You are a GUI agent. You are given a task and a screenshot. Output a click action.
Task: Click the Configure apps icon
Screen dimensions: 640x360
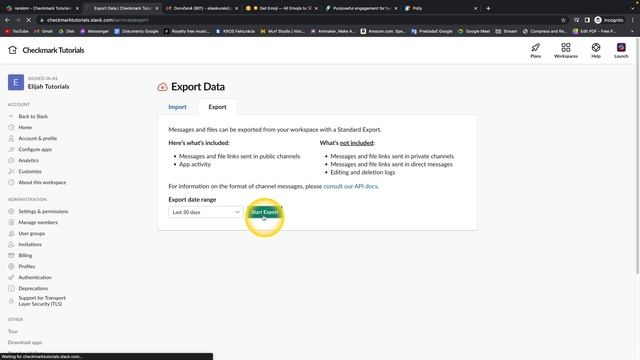(x=11, y=149)
